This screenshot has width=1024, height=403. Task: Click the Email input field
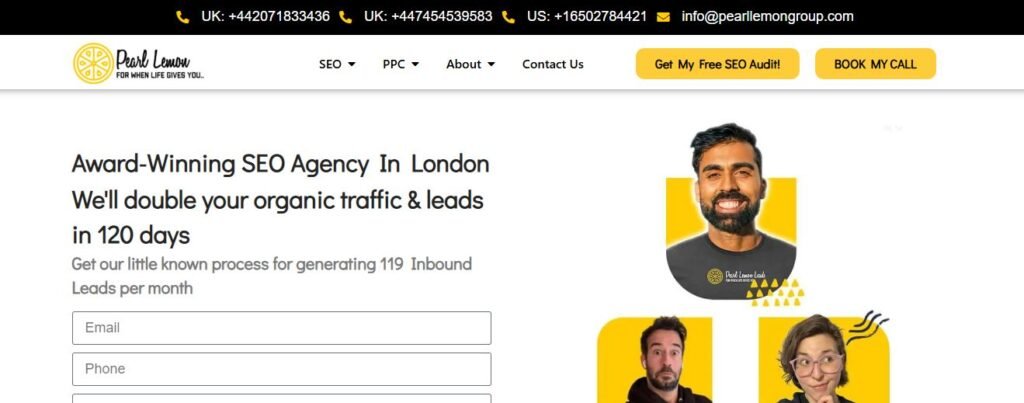[281, 328]
